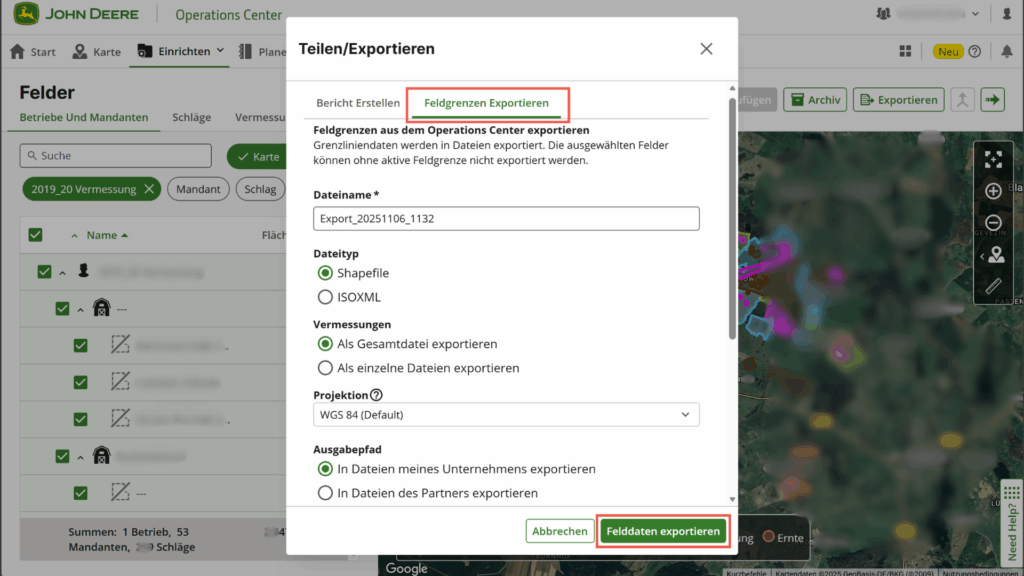The image size is (1024, 576).
Task: Click the Felddaten exportieren button
Action: 662,531
